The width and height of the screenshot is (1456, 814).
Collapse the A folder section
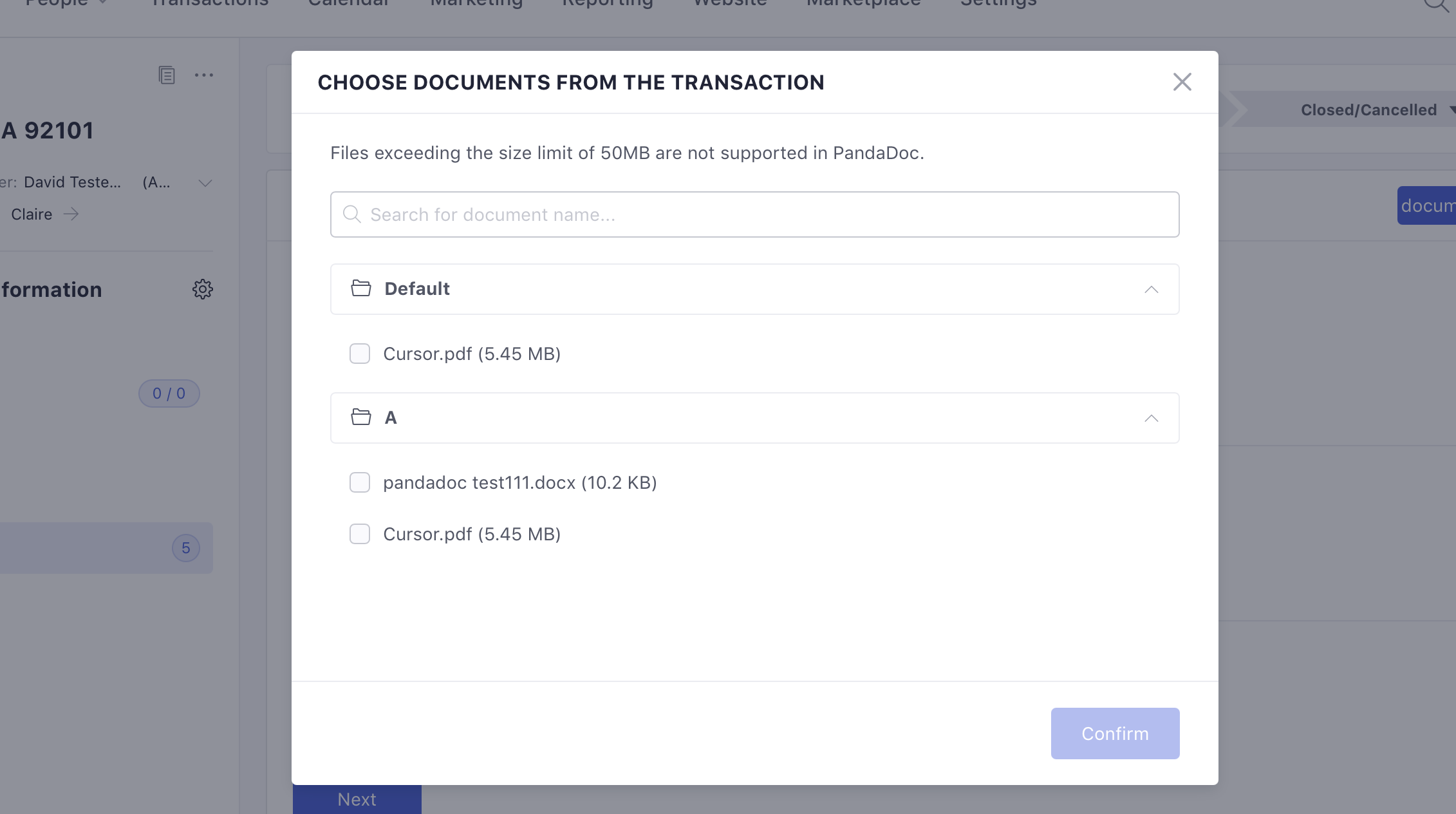1152,418
